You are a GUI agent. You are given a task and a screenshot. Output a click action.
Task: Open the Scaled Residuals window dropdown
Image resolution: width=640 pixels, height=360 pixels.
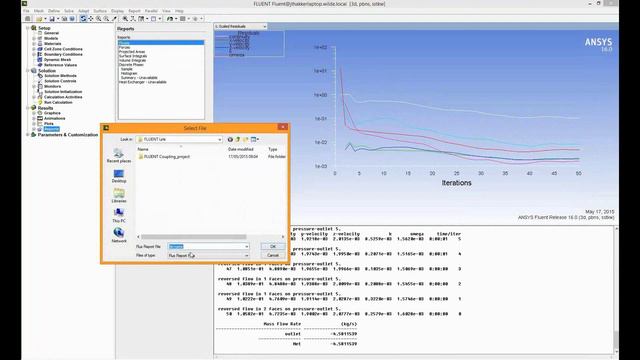(x=264, y=27)
